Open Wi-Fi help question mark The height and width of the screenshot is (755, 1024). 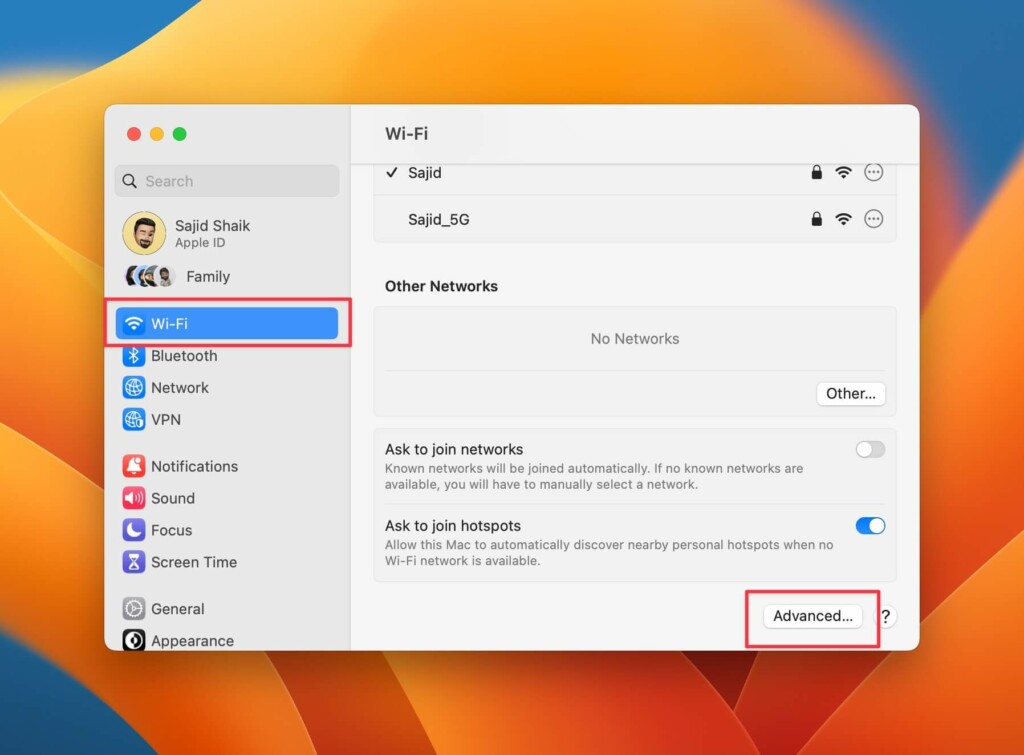coord(887,617)
